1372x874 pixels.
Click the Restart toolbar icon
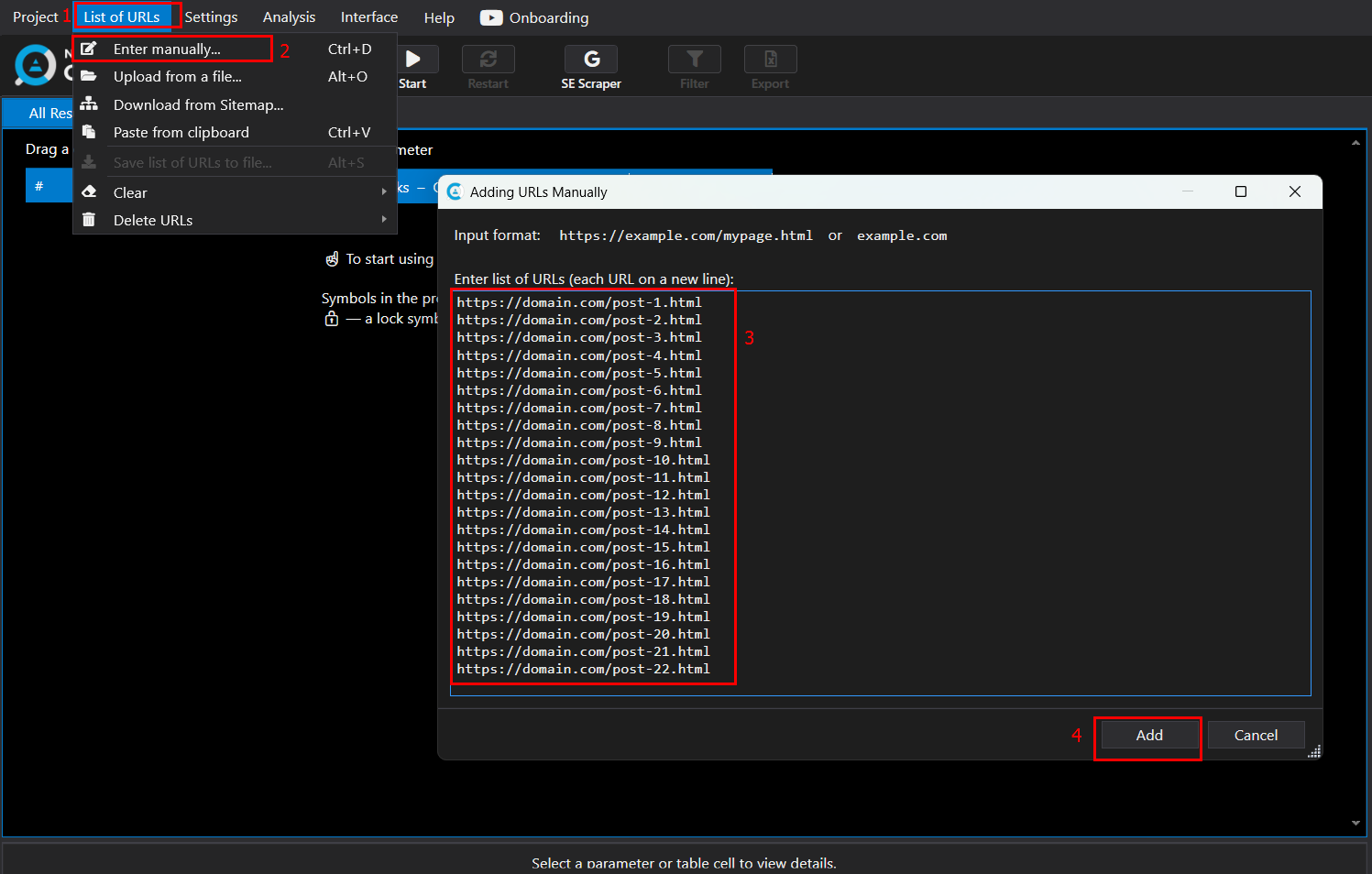(488, 60)
